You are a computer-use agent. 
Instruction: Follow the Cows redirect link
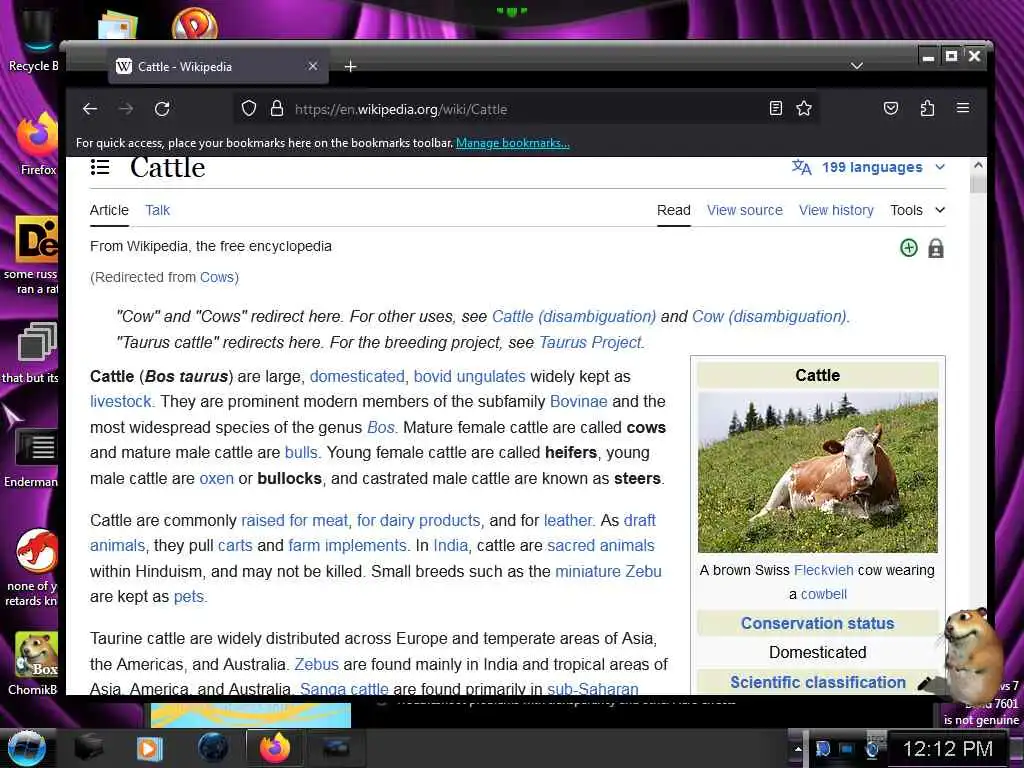click(x=217, y=277)
